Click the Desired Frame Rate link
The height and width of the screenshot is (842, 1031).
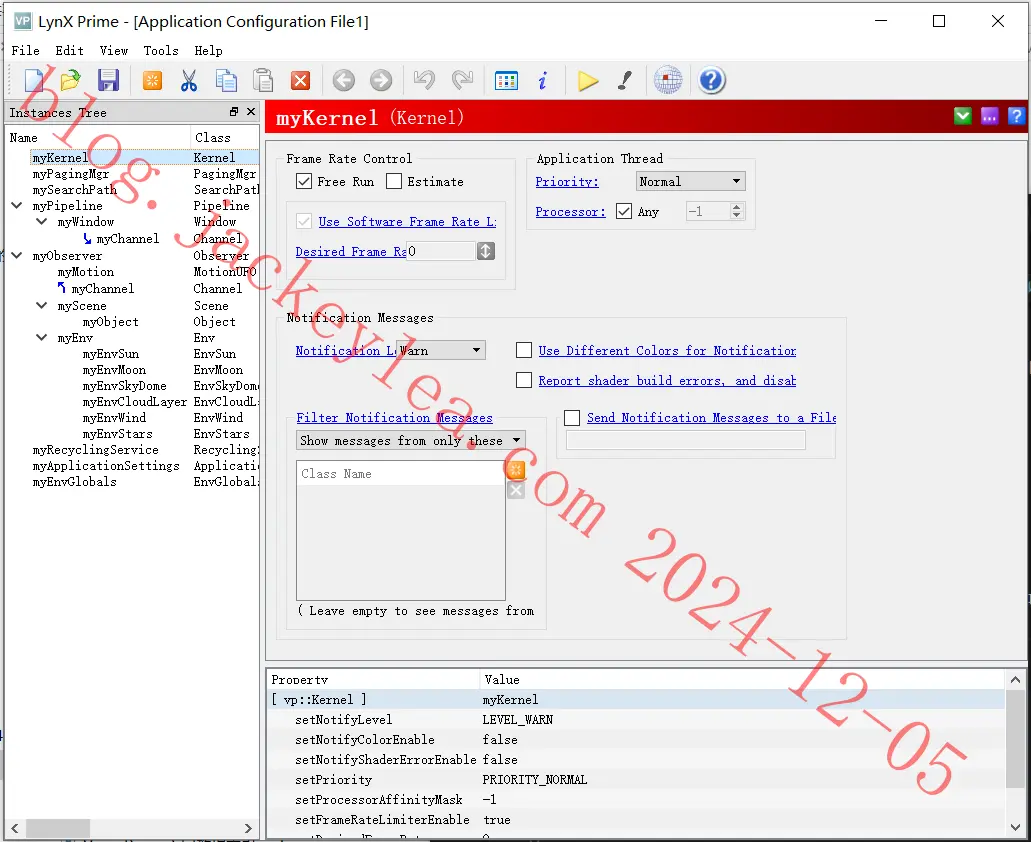click(x=350, y=252)
